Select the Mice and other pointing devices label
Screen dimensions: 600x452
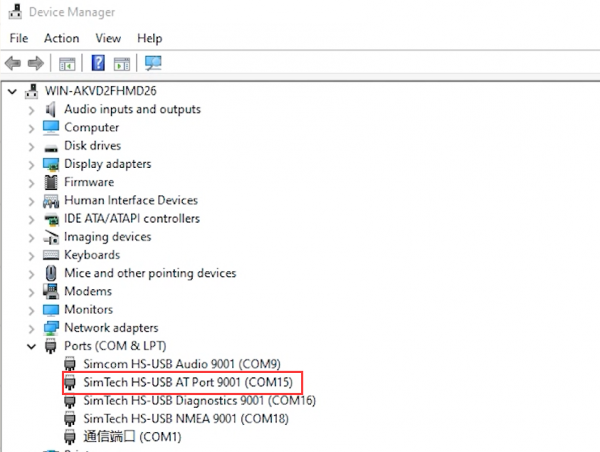click(150, 273)
